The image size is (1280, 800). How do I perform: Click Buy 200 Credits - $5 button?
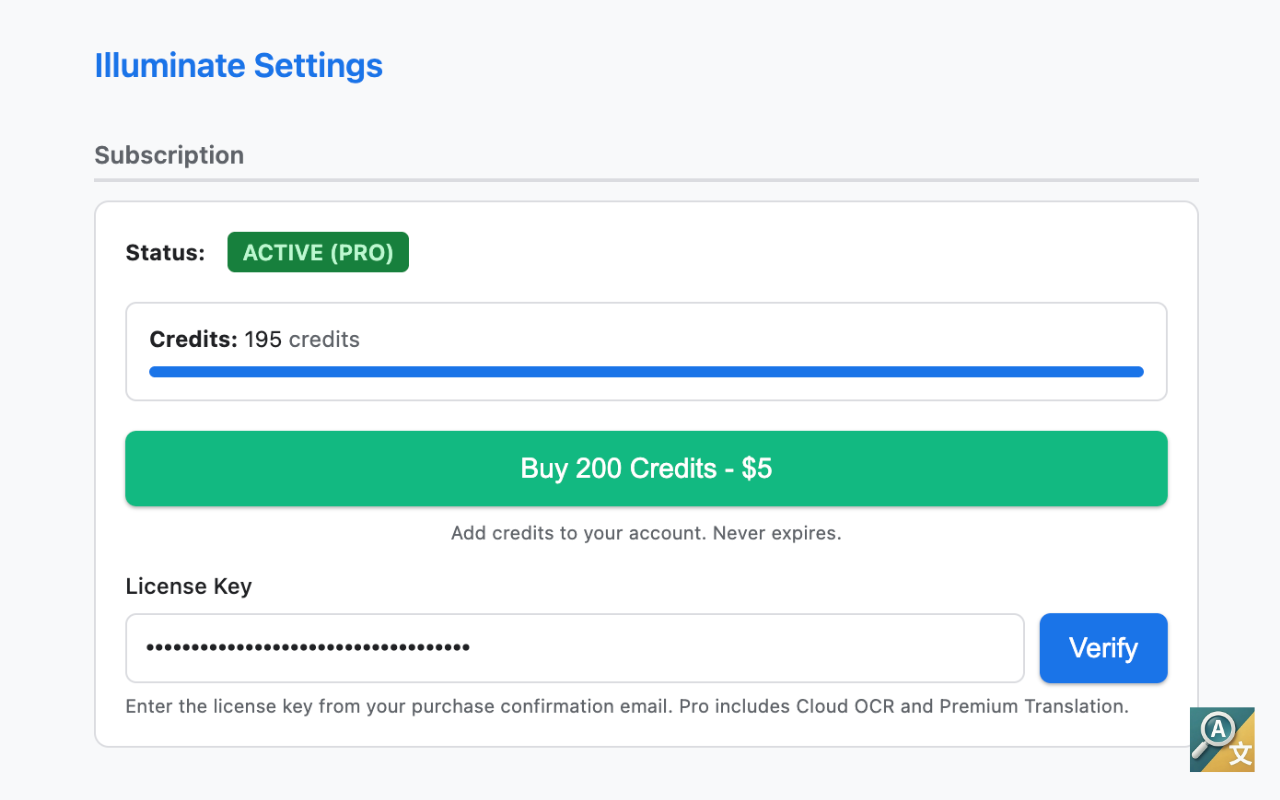(646, 468)
